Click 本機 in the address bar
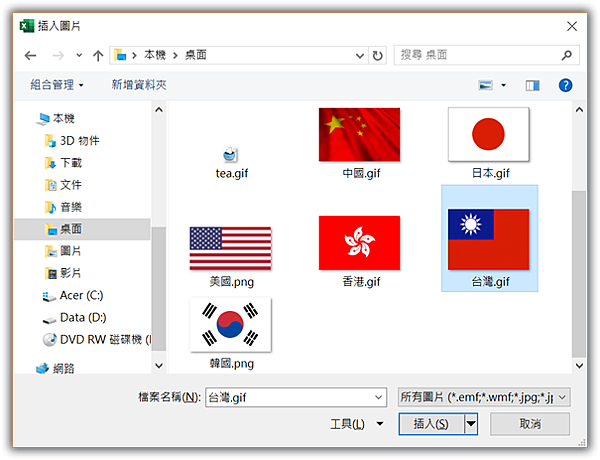This screenshot has width=600, height=460. point(155,55)
